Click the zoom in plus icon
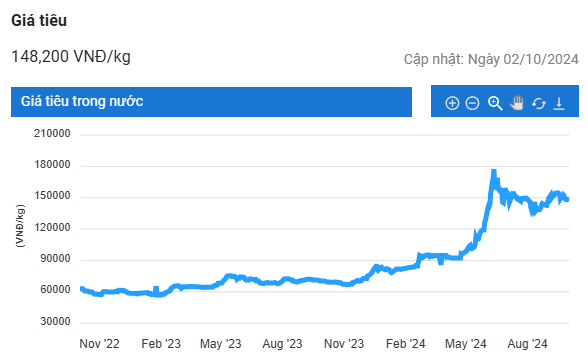Viewport: 588px width, 360px height. pyautogui.click(x=452, y=103)
